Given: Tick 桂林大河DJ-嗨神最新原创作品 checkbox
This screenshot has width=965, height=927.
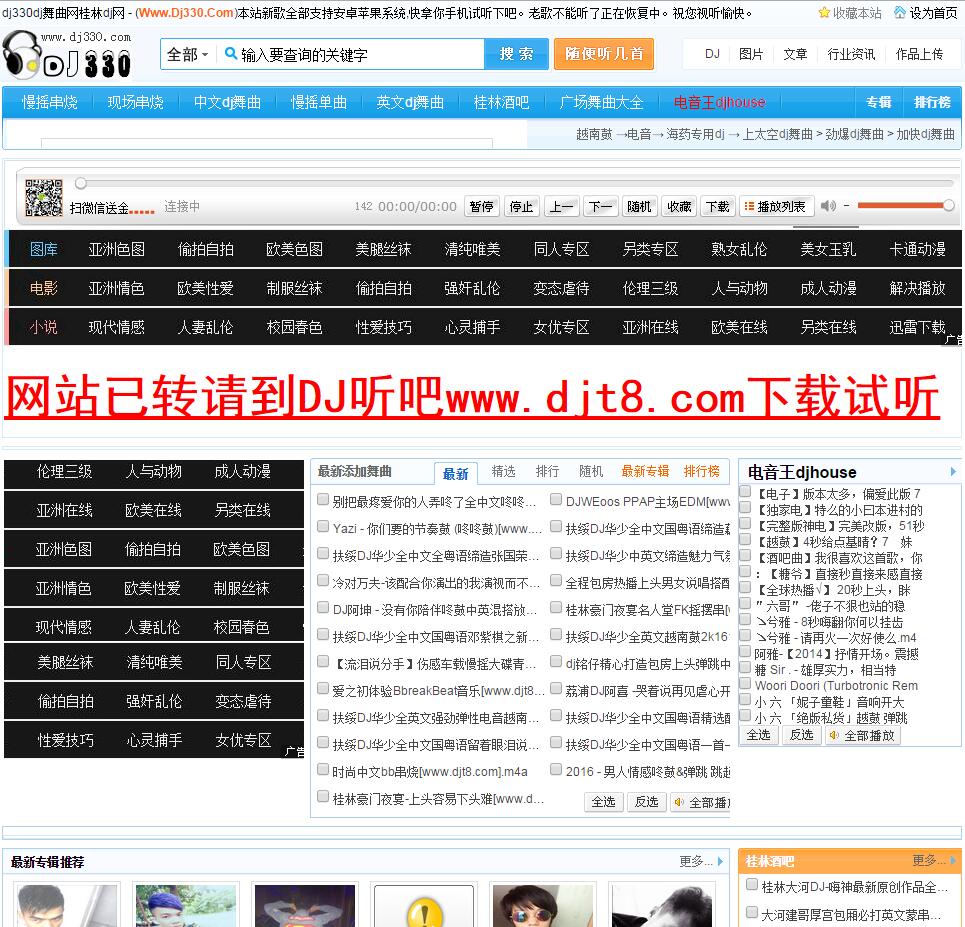Looking at the screenshot, I should pyautogui.click(x=751, y=885).
